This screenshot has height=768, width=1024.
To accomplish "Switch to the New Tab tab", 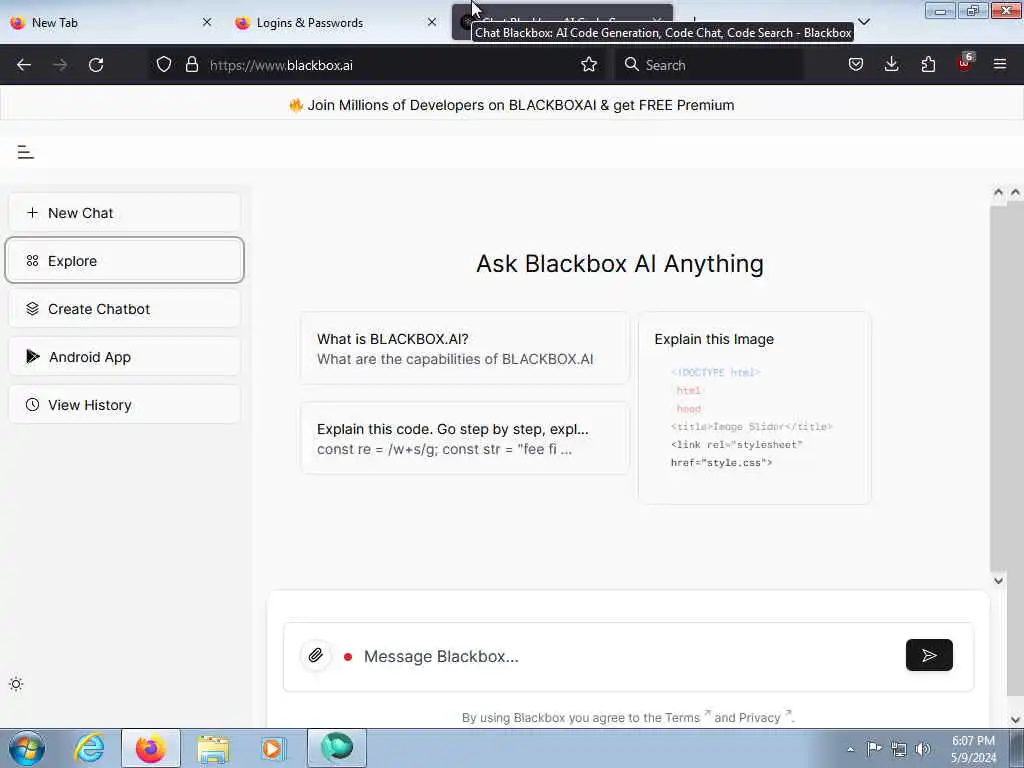I will [111, 22].
